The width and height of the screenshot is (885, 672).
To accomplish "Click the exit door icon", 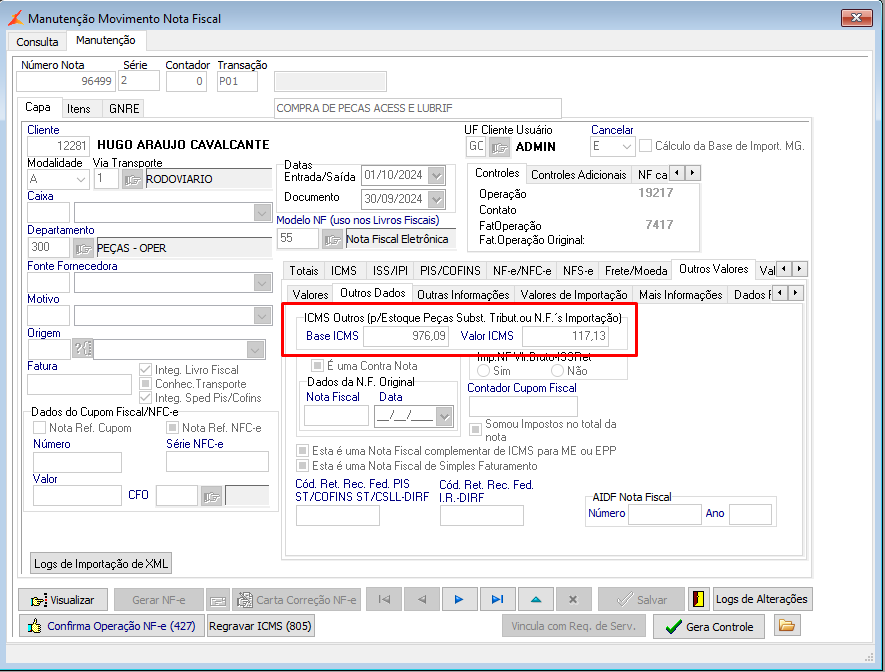I will click(x=698, y=600).
